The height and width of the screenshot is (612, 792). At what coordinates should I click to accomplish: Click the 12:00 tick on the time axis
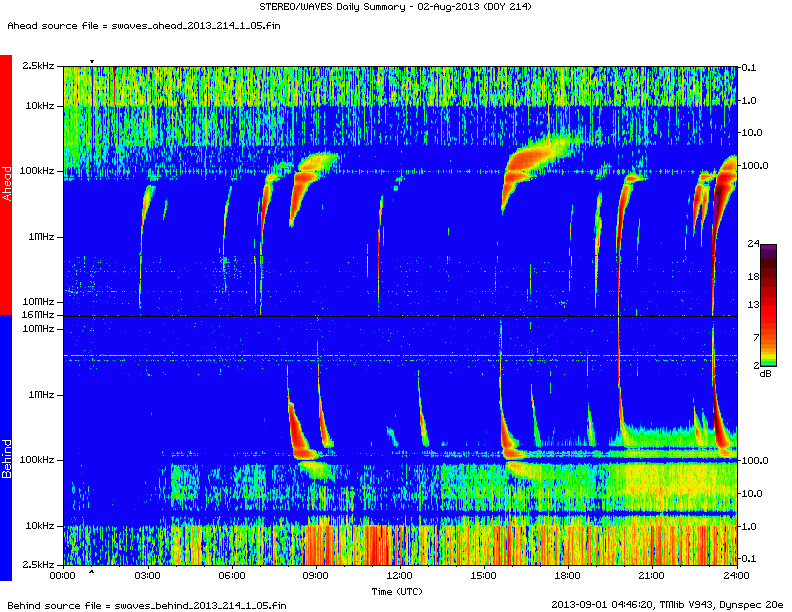(x=400, y=576)
